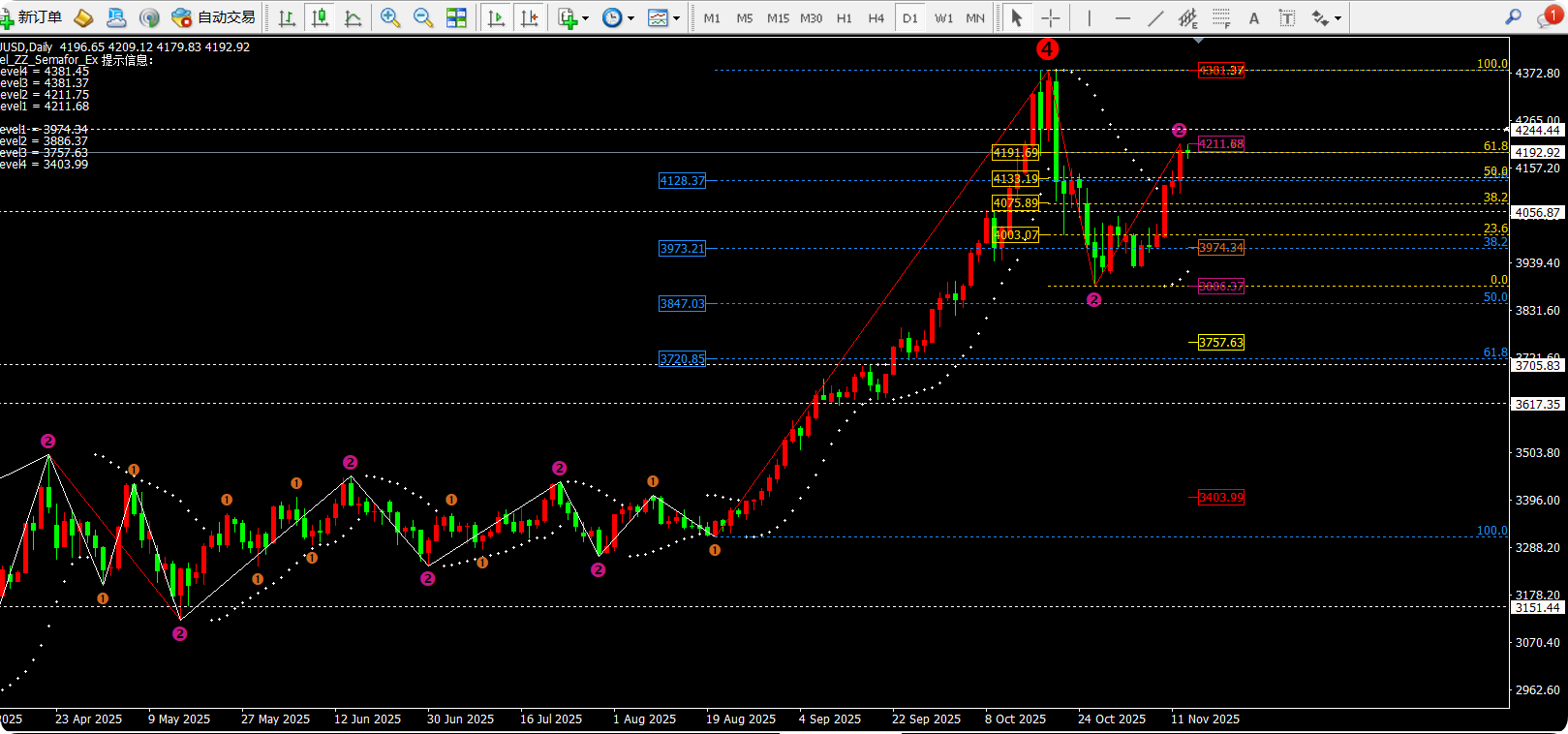Switch to M30 timeframe
The width and height of the screenshot is (1568, 734).
point(811,17)
